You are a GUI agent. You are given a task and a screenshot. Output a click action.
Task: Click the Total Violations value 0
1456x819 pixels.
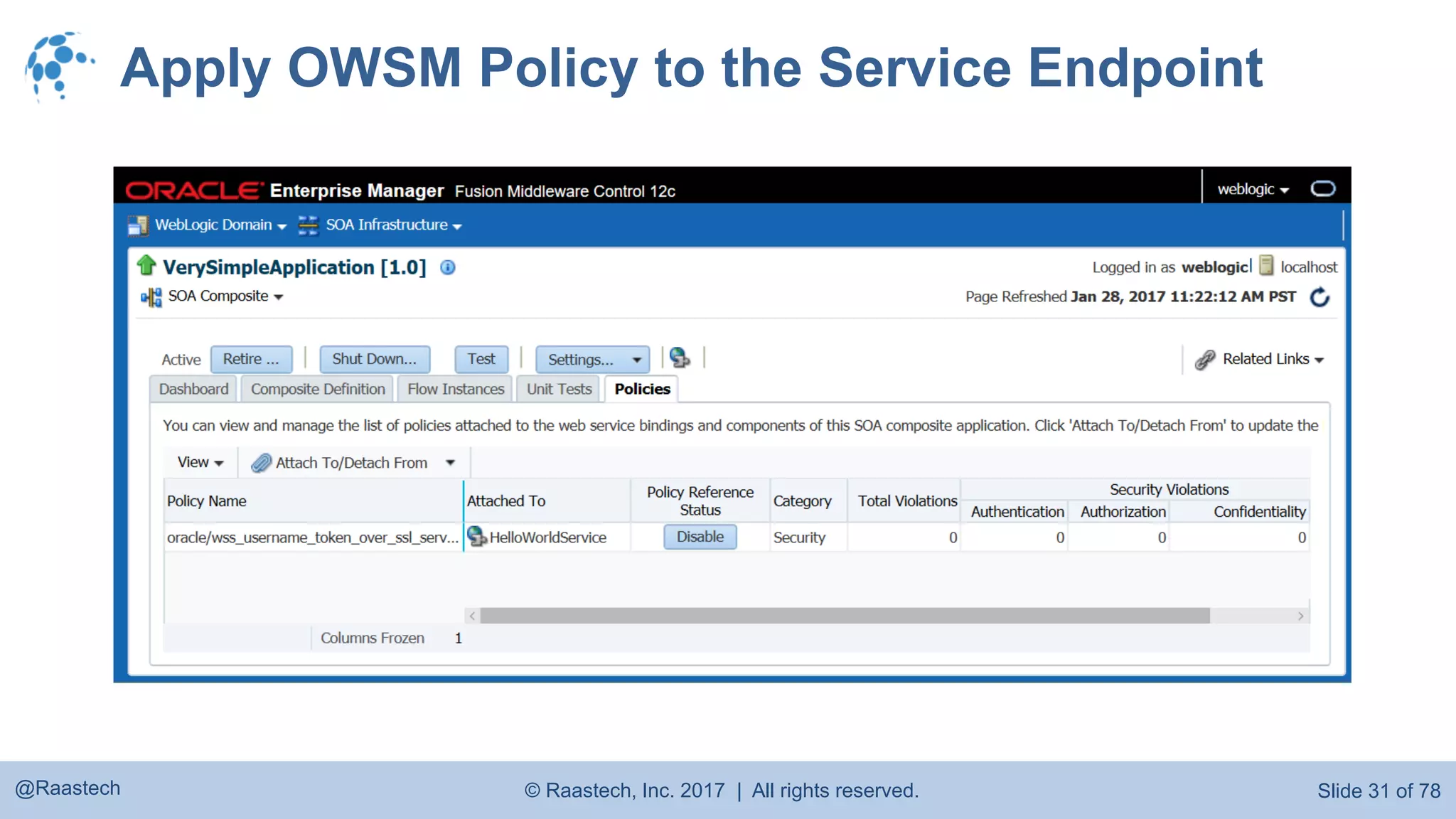tap(953, 537)
